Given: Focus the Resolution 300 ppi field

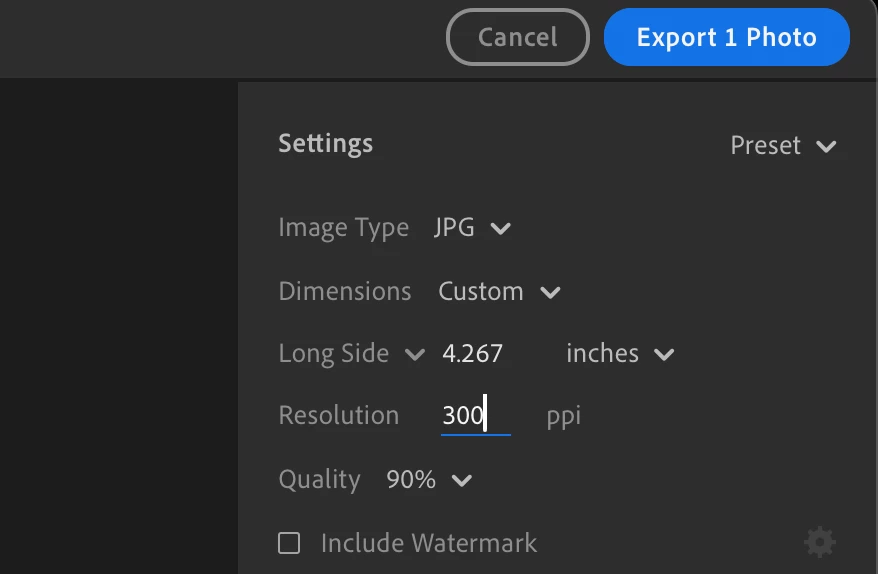Looking at the screenshot, I should (474, 415).
